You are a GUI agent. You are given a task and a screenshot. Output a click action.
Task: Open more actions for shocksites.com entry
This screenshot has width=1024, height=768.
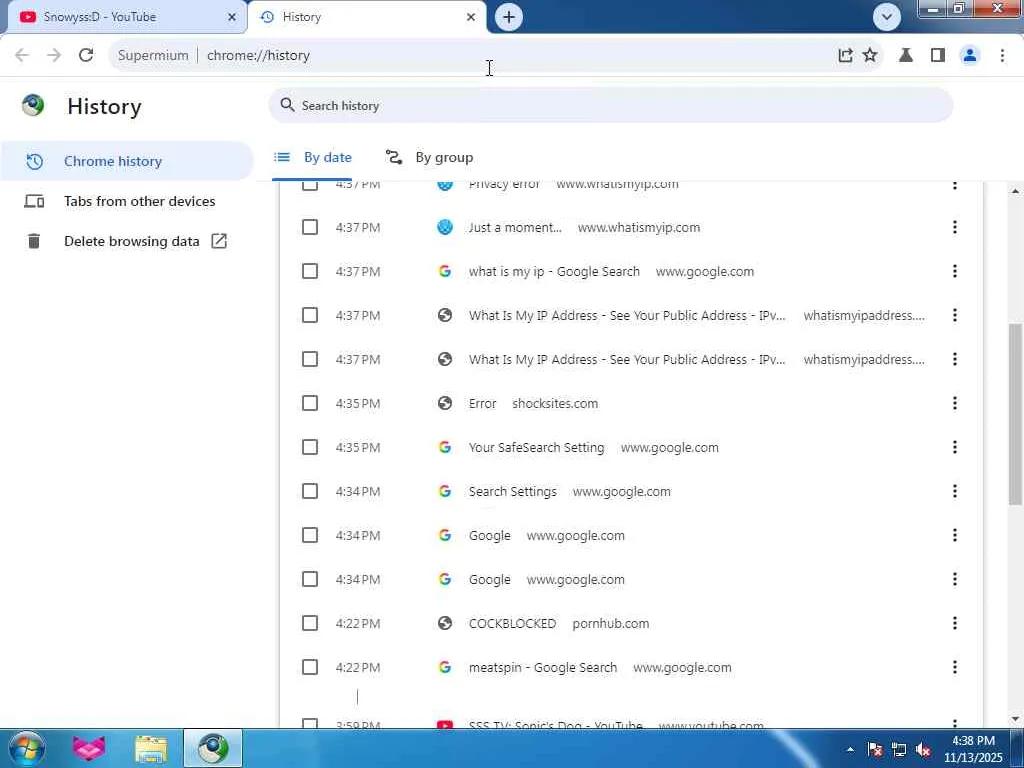(x=955, y=404)
